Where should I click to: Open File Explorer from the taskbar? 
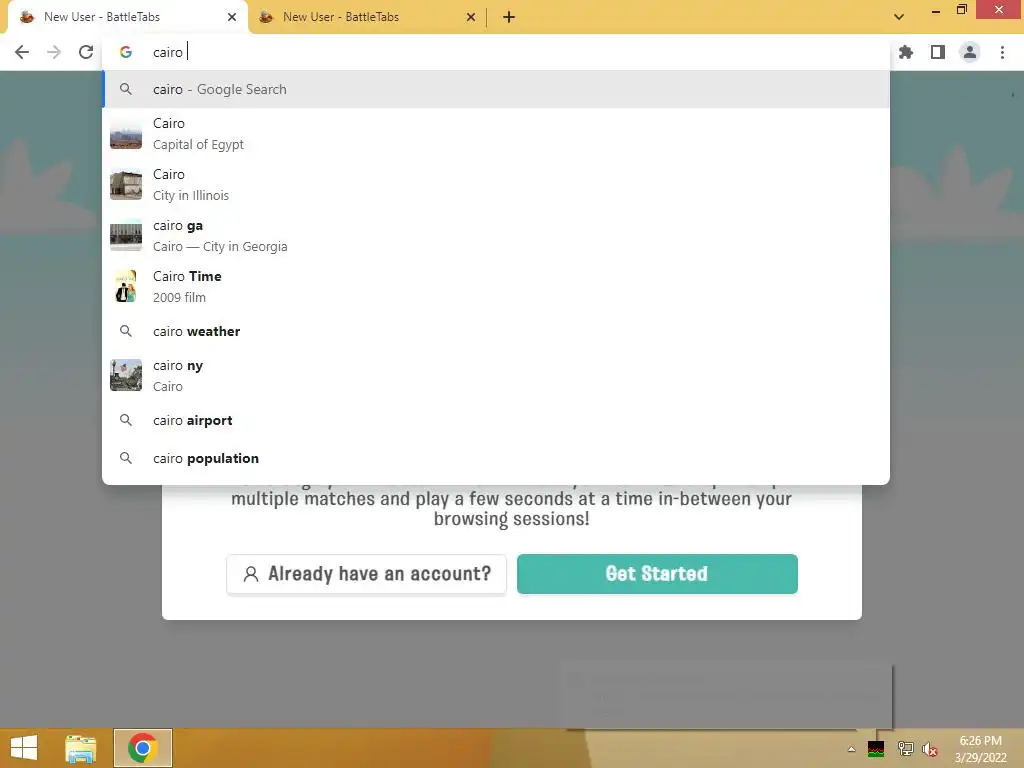click(x=80, y=748)
